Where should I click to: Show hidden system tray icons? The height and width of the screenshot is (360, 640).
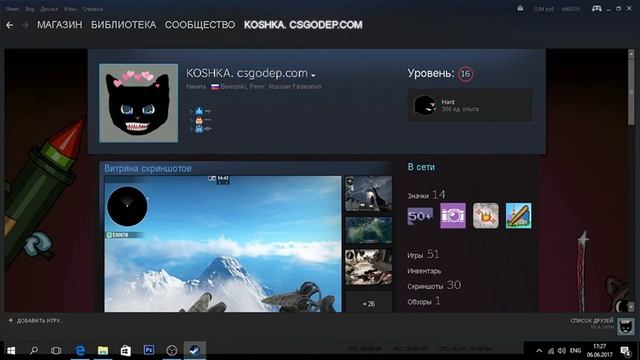point(539,351)
